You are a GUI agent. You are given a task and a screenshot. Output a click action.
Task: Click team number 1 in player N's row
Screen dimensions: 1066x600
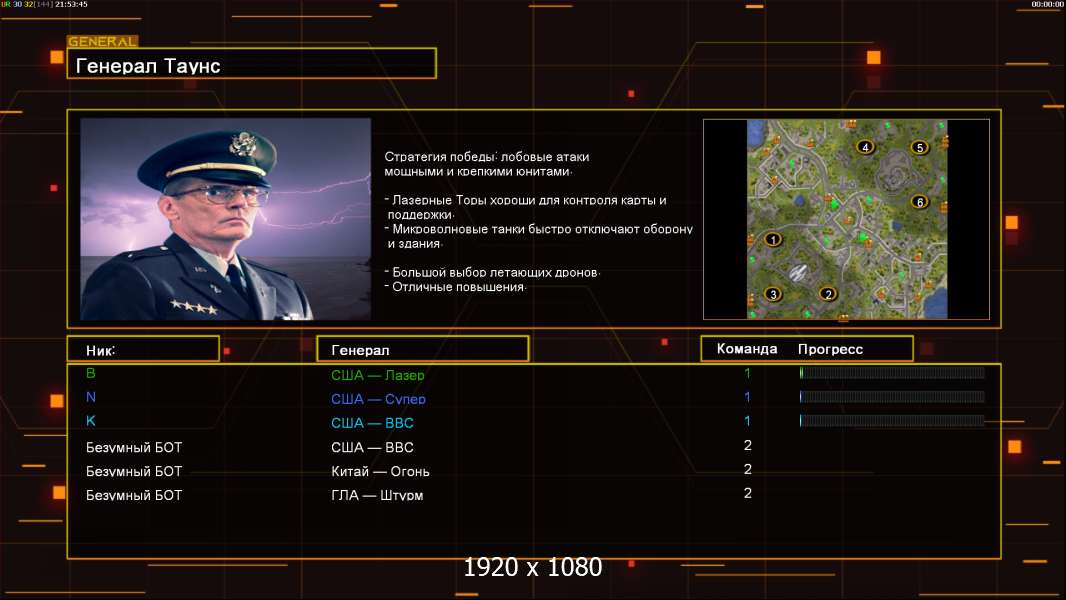(x=747, y=397)
